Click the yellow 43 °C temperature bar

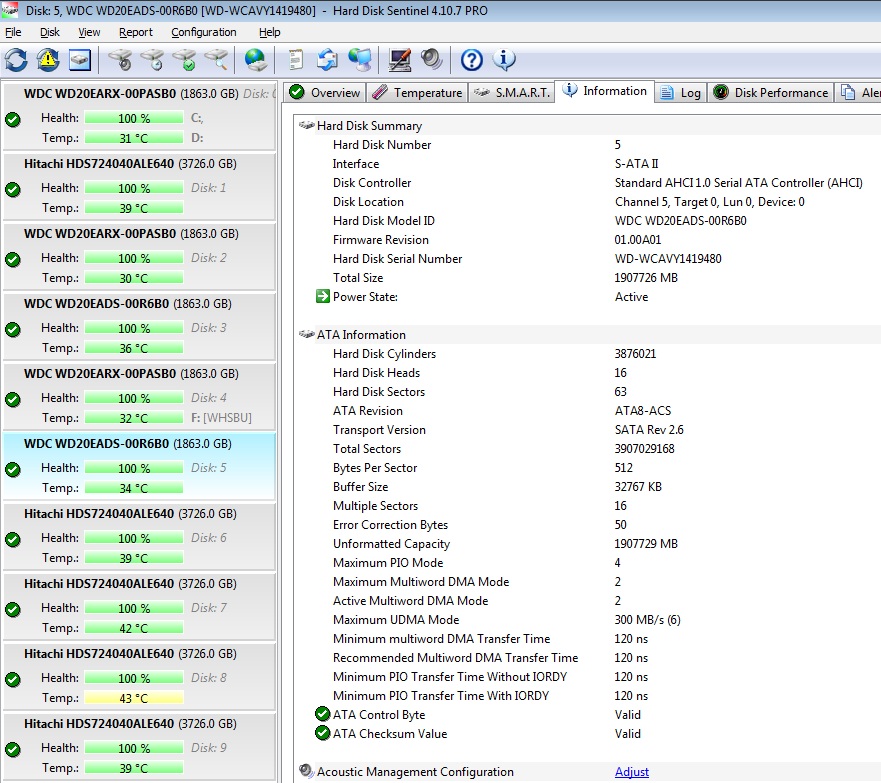(x=134, y=698)
